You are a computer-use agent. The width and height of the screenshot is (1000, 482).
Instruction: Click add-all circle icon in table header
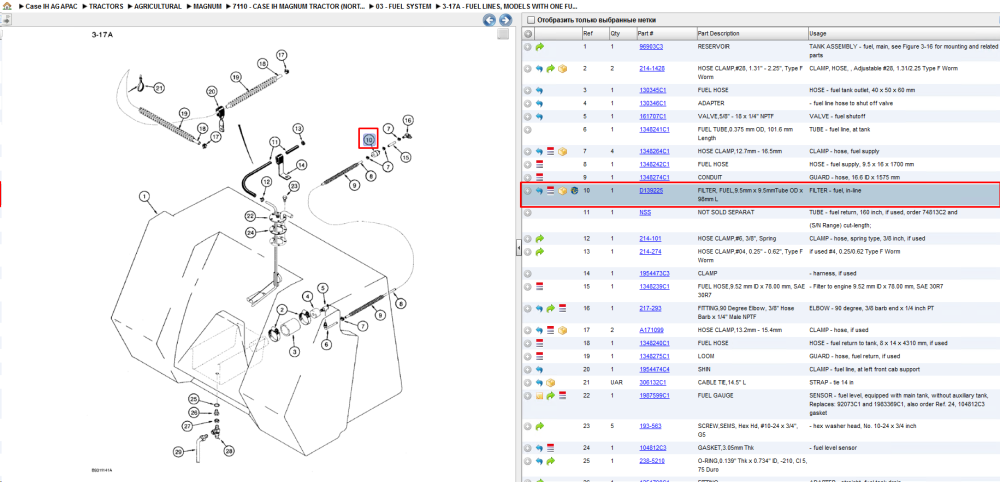point(527,33)
